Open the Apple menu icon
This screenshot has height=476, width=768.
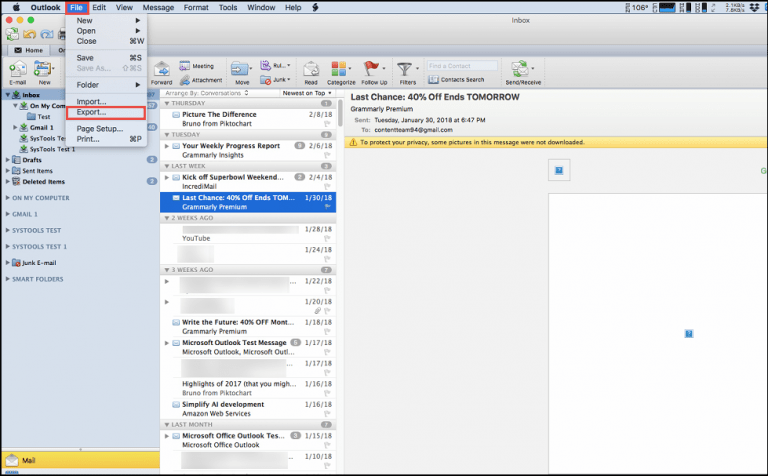pyautogui.click(x=17, y=7)
